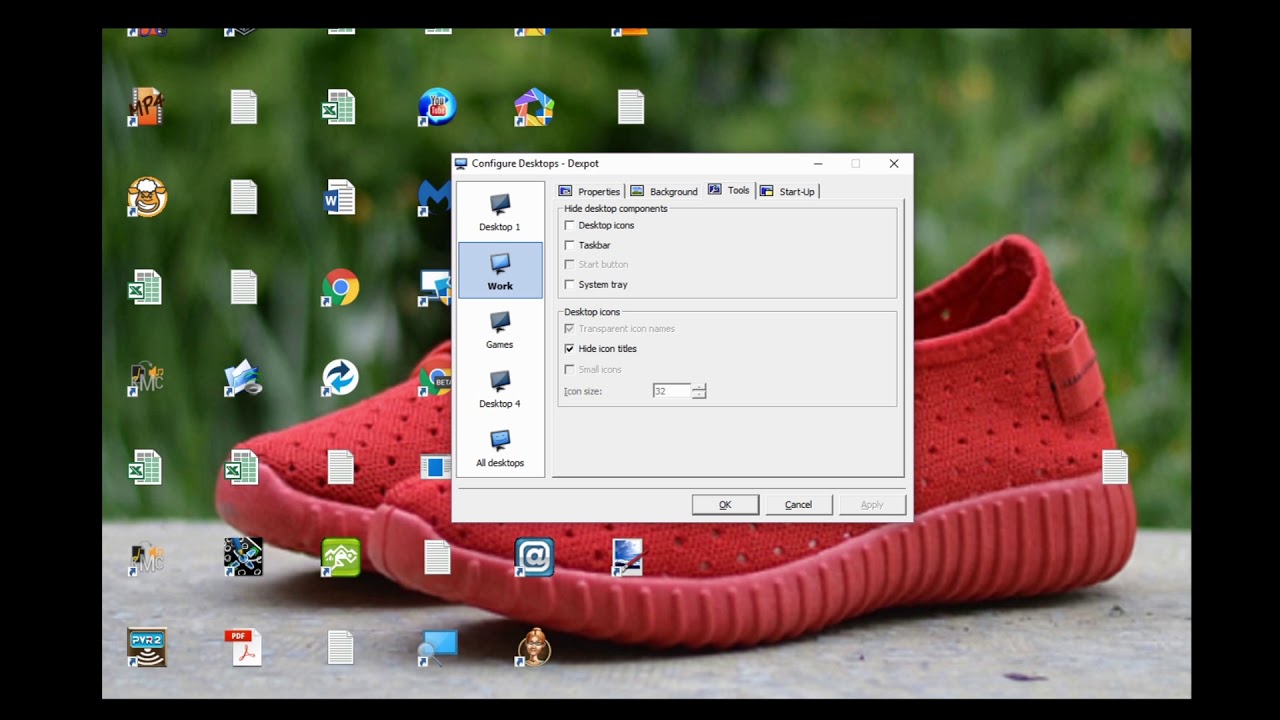Enable Hide Desktop icons checkbox

[x=570, y=225]
